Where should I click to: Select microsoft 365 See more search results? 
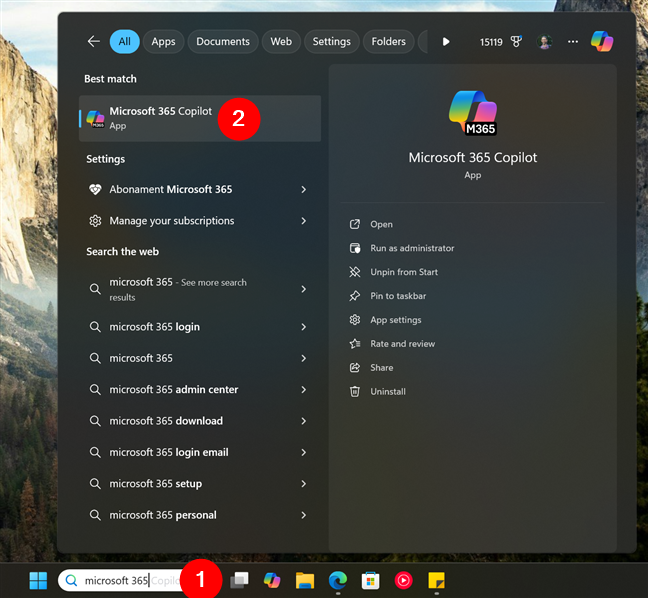coord(200,289)
